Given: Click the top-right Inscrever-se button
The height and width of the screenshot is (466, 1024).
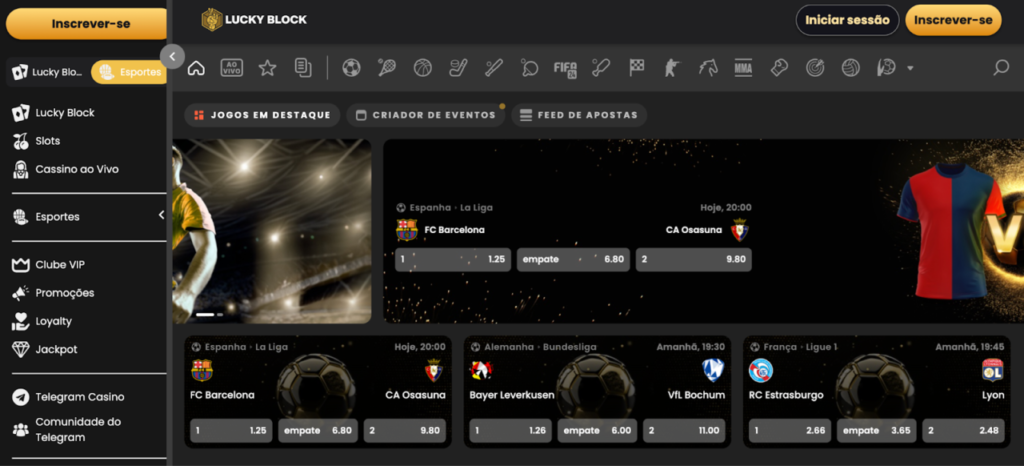Looking at the screenshot, I should tap(953, 20).
